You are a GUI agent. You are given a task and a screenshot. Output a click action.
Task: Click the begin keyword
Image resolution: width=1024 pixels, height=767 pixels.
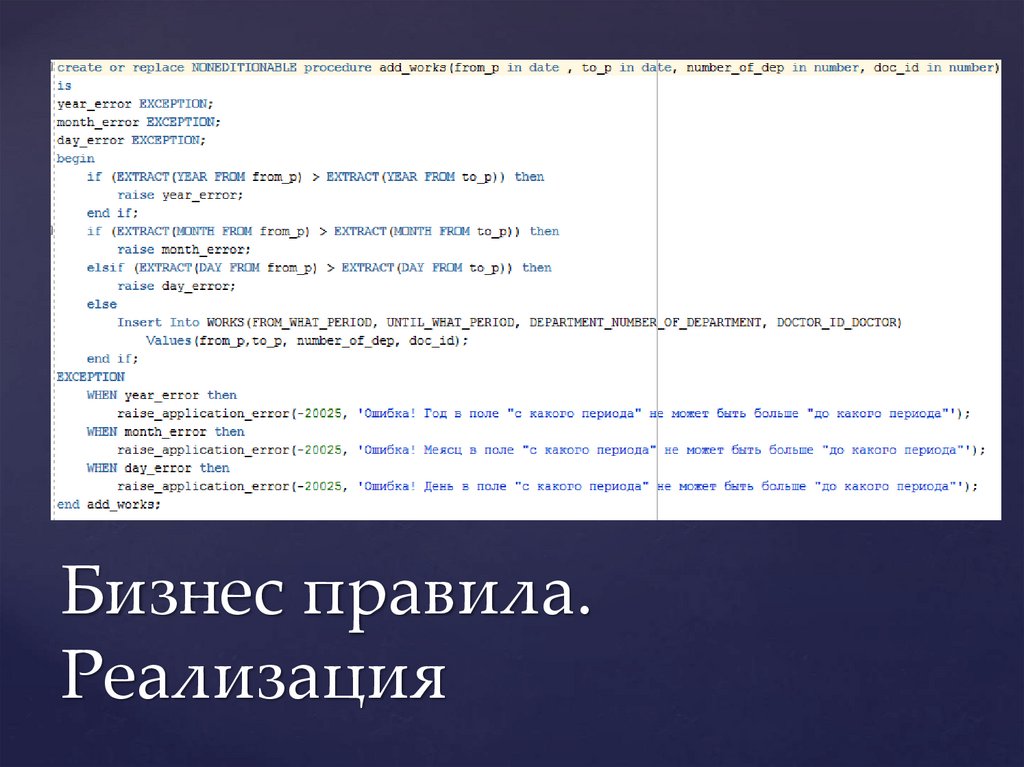click(74, 157)
